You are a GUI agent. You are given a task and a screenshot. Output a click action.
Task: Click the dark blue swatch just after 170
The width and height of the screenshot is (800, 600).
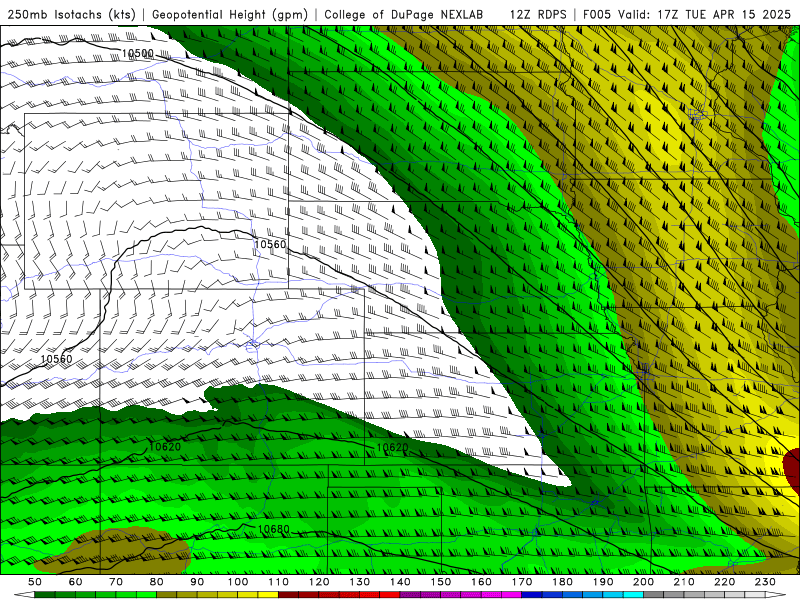(532, 595)
